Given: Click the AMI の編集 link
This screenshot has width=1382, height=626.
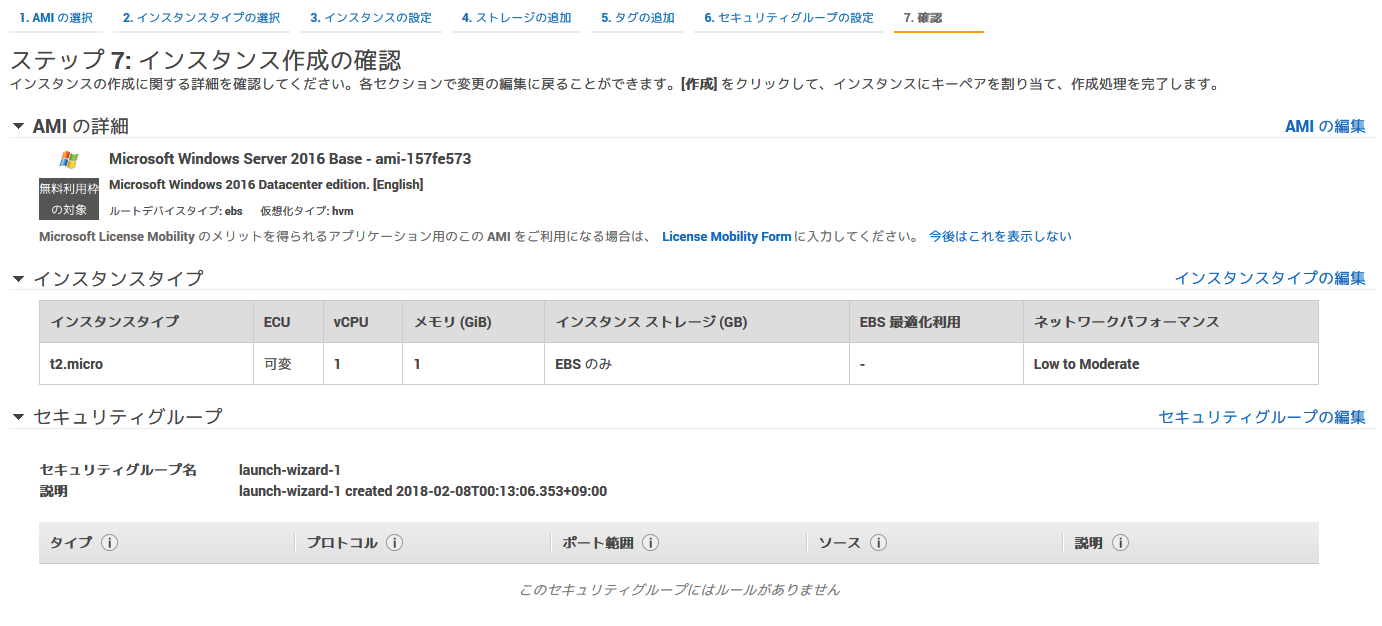Looking at the screenshot, I should tap(1324, 127).
